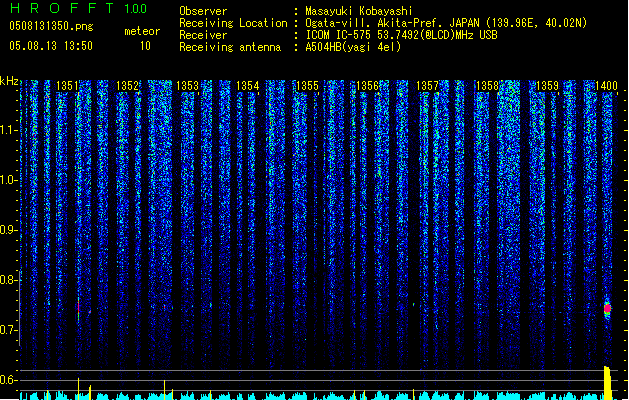Click observer name Masayuki Kobayashi
This screenshot has height=400, width=629.
(359, 11)
